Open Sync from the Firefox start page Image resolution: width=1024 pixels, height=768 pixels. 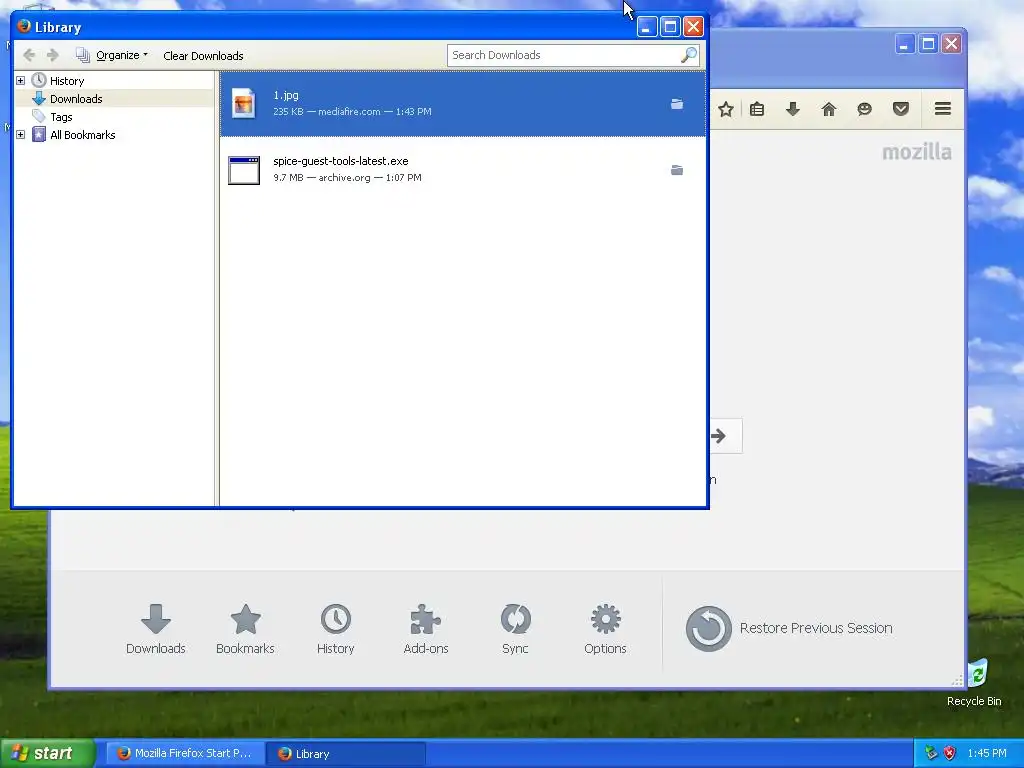point(515,629)
